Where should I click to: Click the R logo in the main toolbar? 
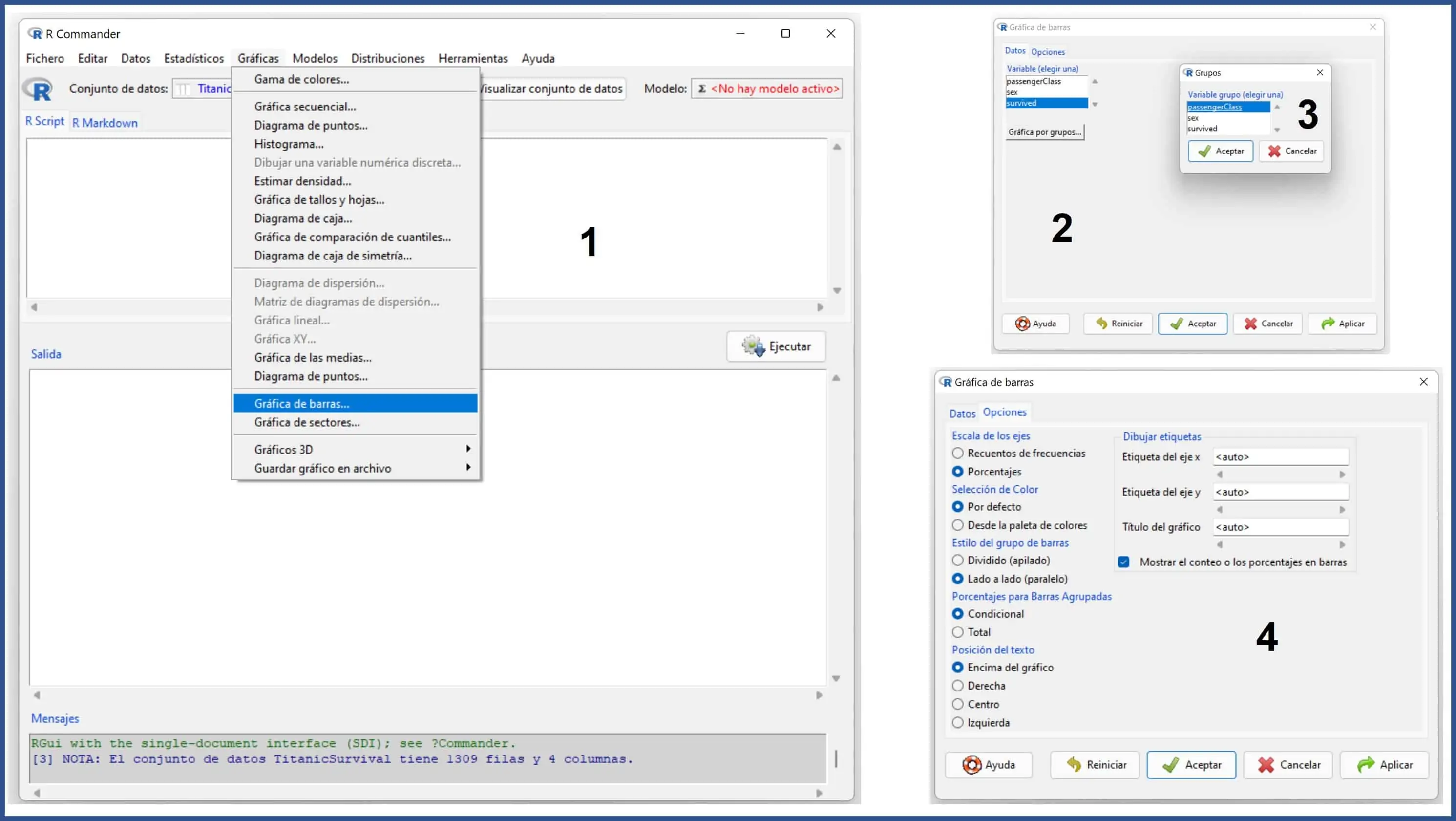(x=38, y=89)
